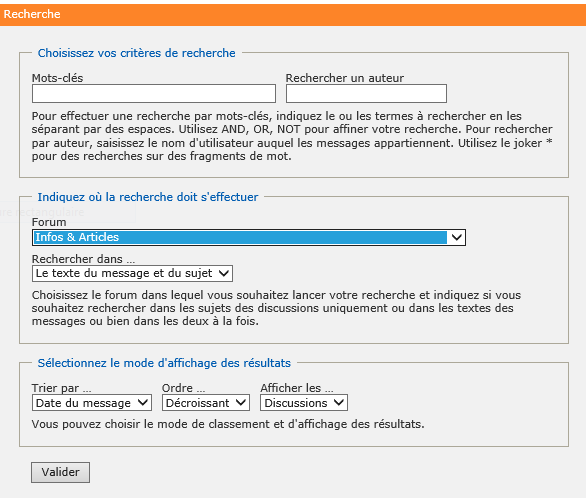Expand the Trier par dropdown (Date du message)
This screenshot has height=498, width=586.
point(92,403)
